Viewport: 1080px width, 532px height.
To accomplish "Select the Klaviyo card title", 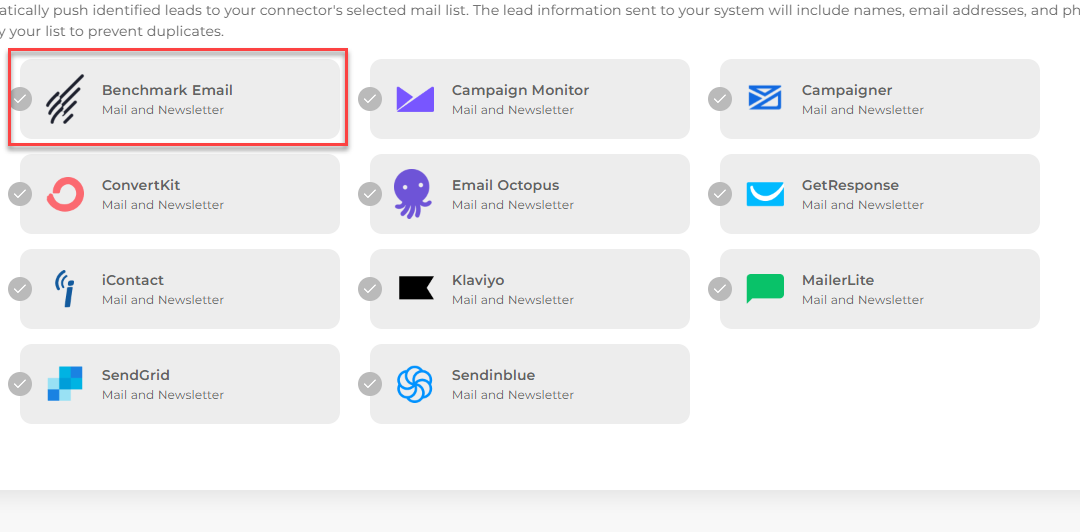I will pyautogui.click(x=478, y=280).
